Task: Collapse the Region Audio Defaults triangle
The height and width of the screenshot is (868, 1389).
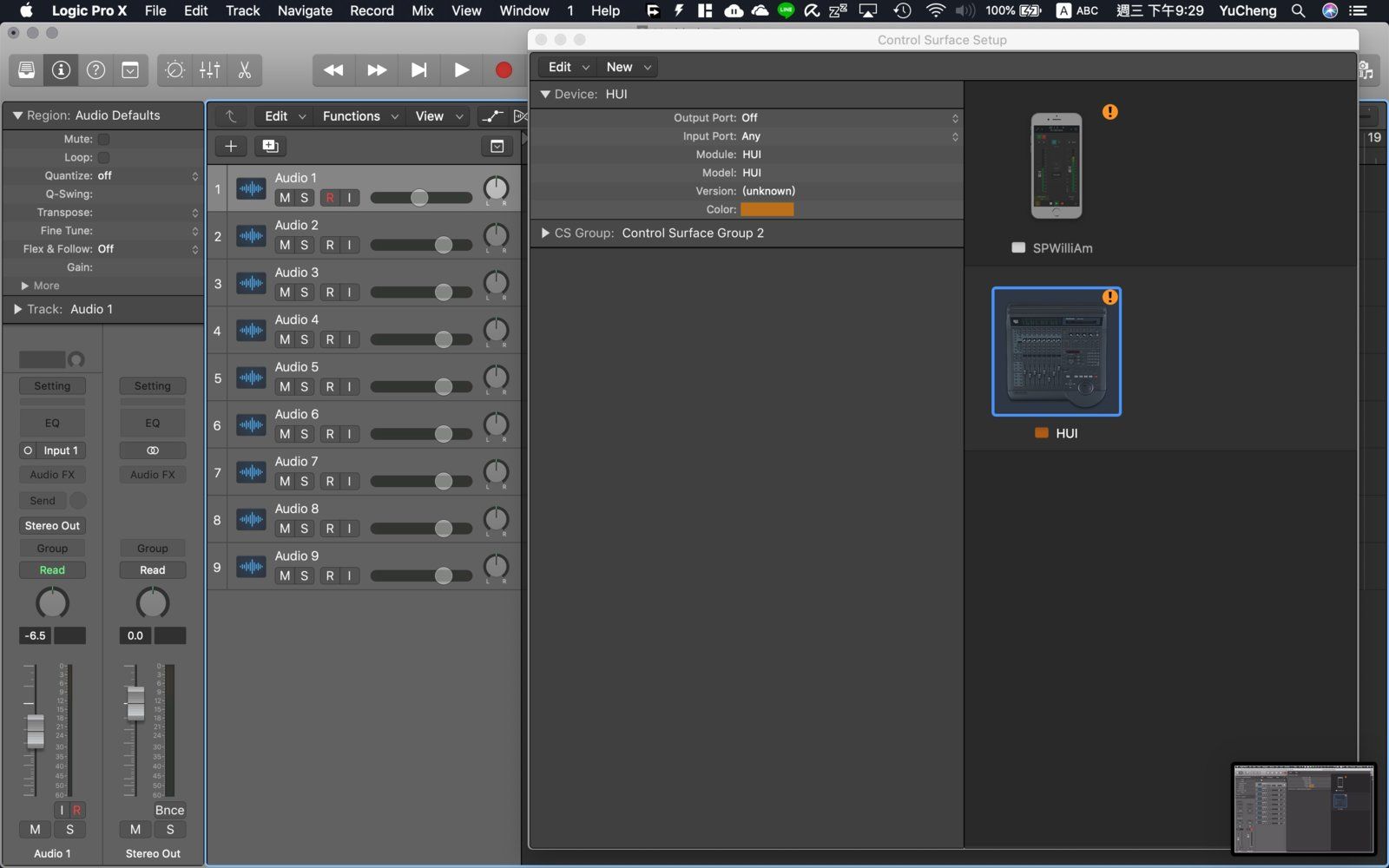Action: pos(17,115)
